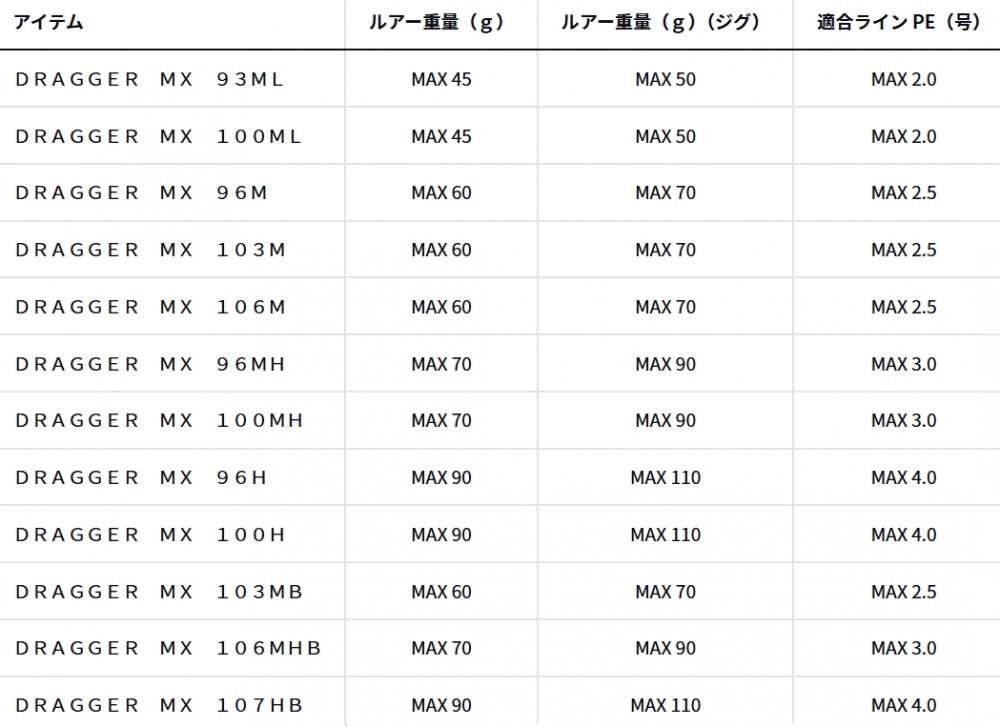Select the DRAGGER MX 100H item name

[151, 535]
